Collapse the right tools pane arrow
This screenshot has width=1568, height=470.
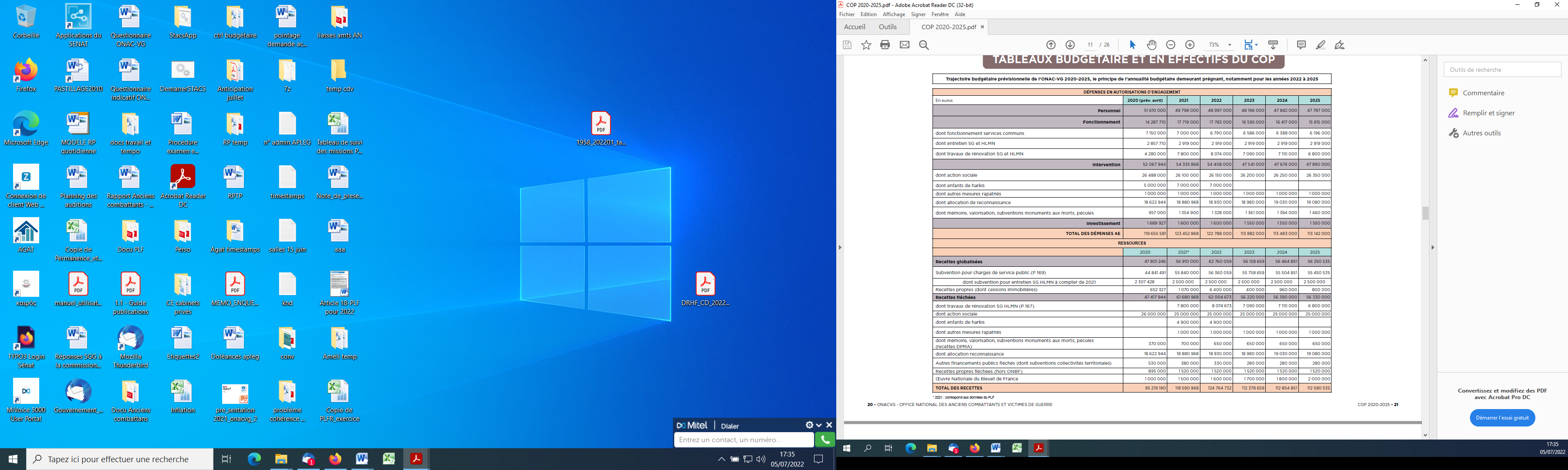click(1432, 248)
